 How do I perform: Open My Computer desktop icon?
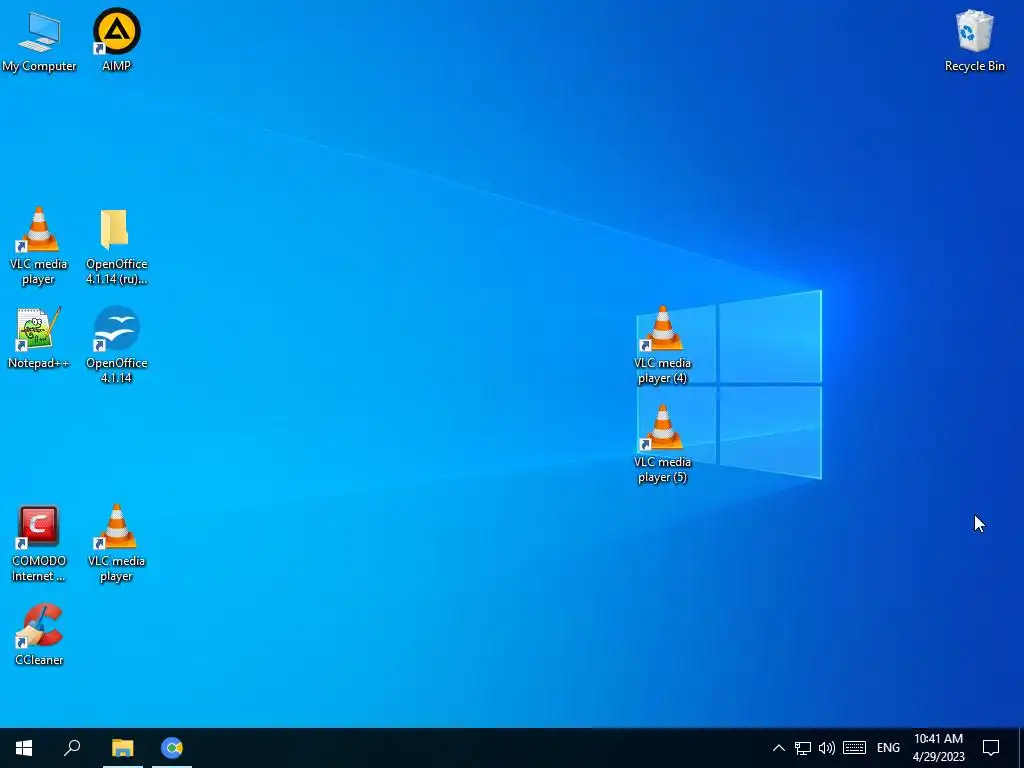tap(39, 40)
